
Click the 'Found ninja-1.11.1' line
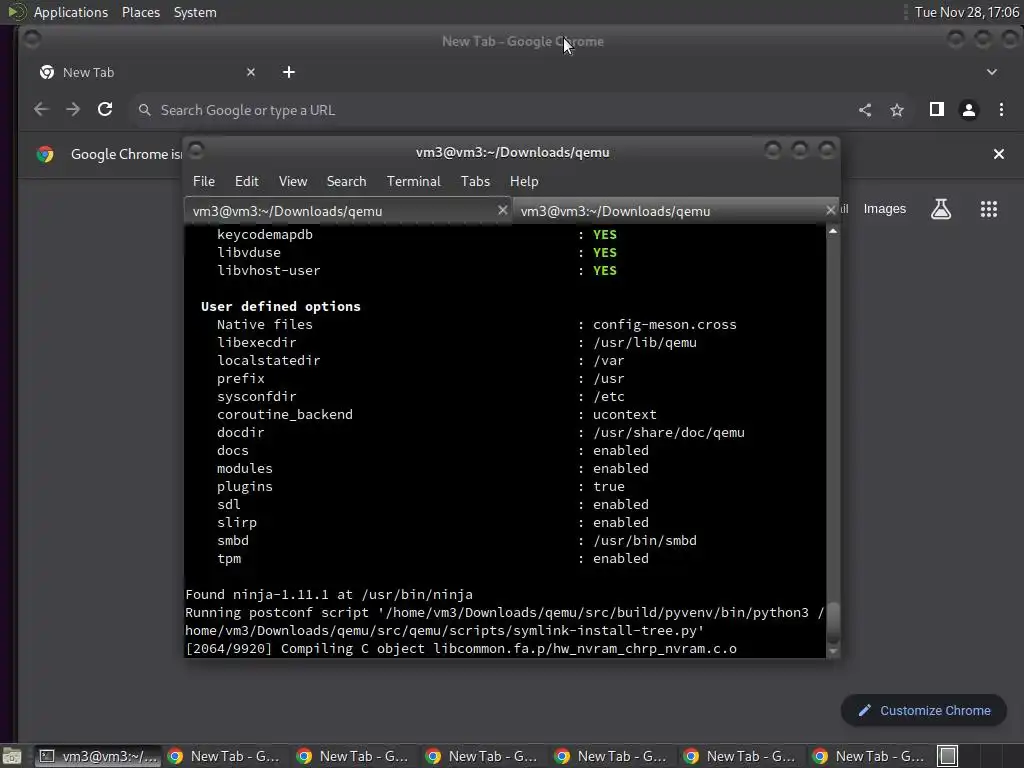click(x=328, y=595)
